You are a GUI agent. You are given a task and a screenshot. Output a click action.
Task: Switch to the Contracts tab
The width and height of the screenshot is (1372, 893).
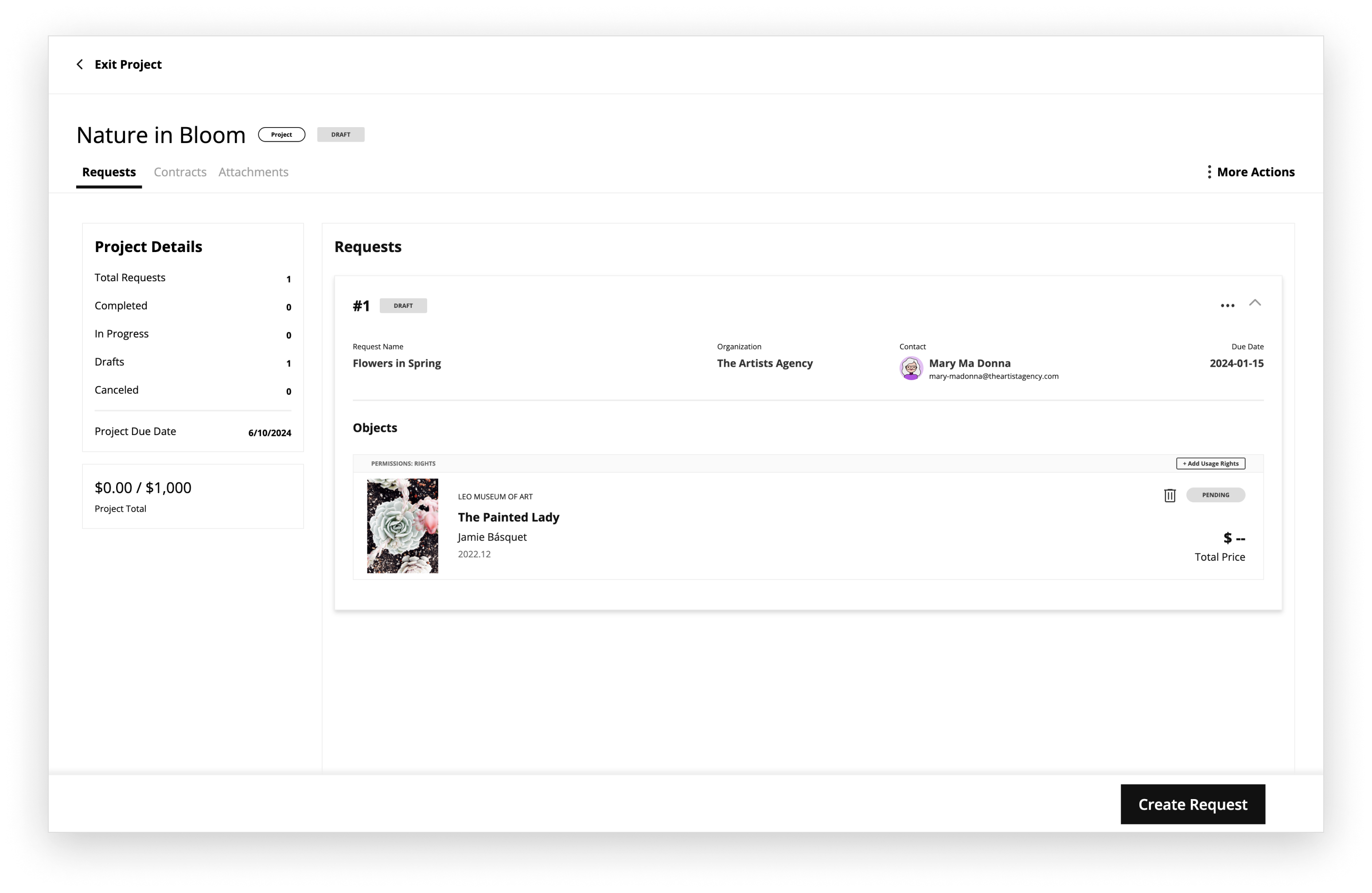tap(180, 172)
